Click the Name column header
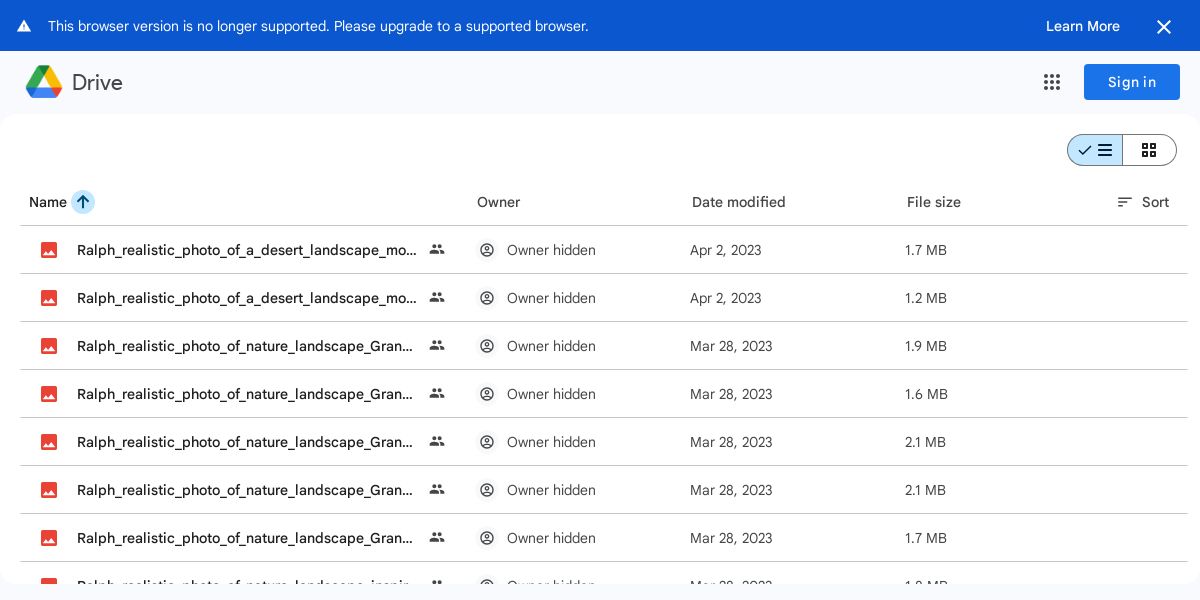The width and height of the screenshot is (1200, 600). 48,202
